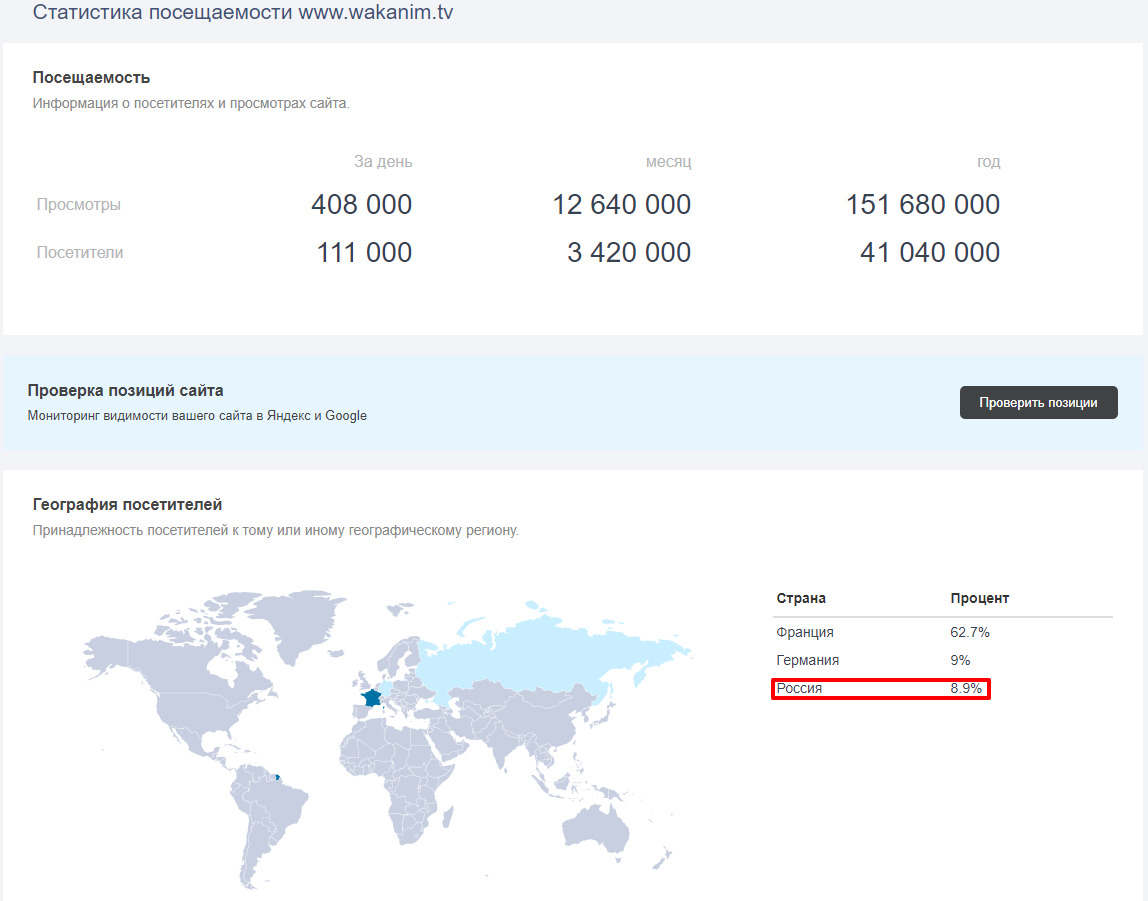Click the 62.7% value for France
1148x901 pixels.
pos(969,632)
